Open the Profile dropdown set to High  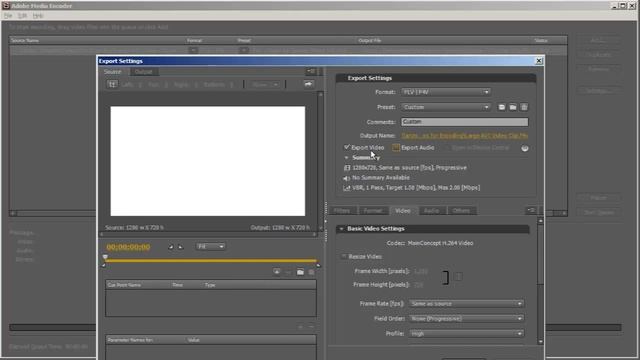pyautogui.click(x=466, y=333)
